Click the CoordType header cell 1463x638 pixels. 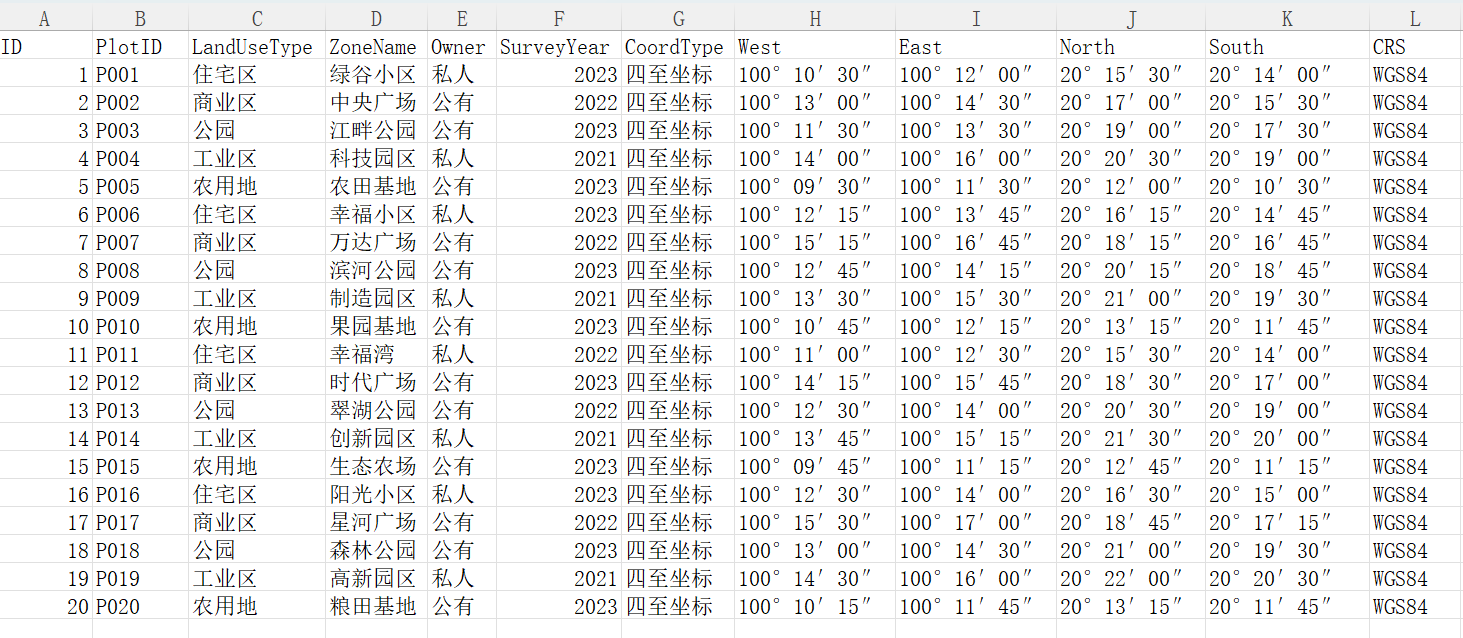coord(678,46)
